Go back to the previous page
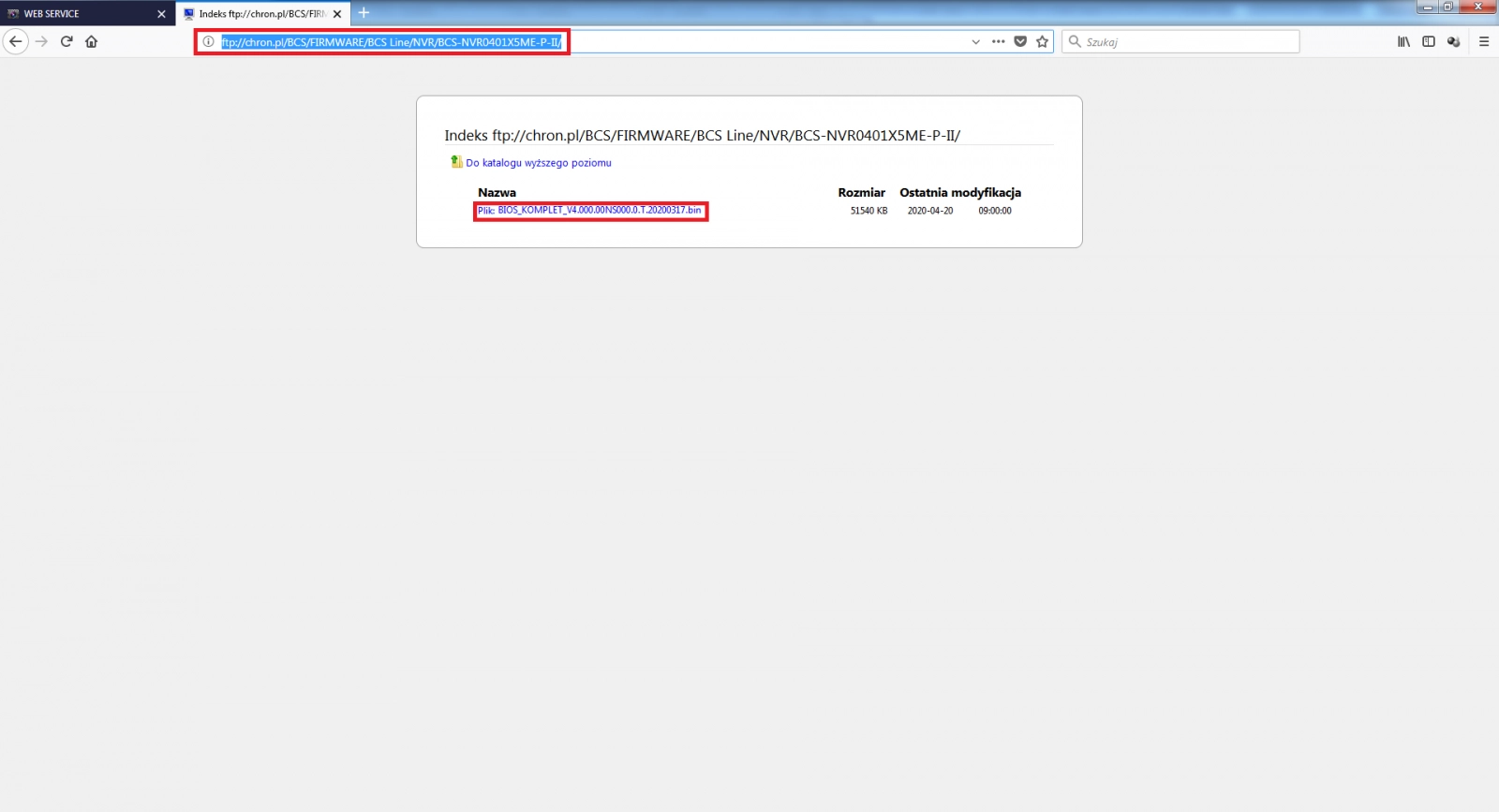The height and width of the screenshot is (812, 1499). [15, 41]
